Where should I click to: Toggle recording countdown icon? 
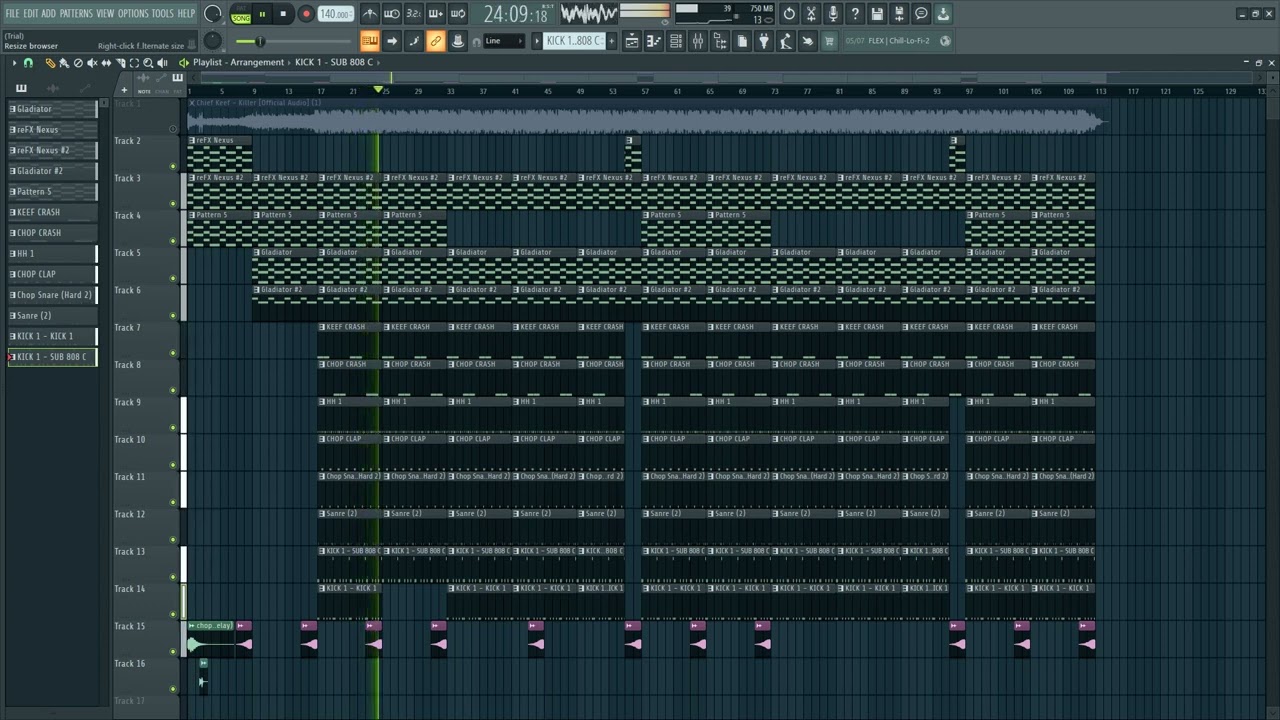click(x=414, y=14)
